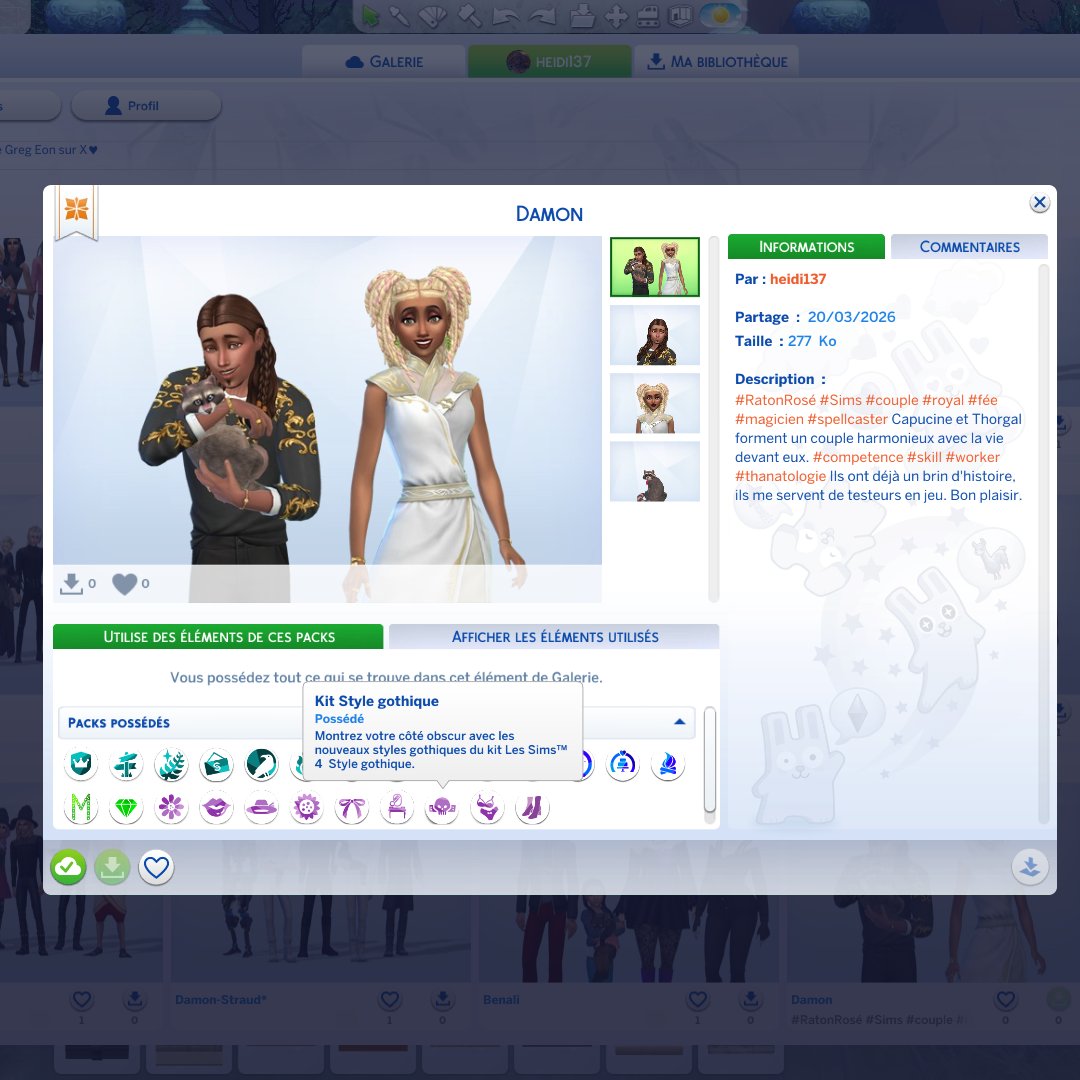Select the raccoon pet thumbnail
1080x1080 pixels.
654,471
